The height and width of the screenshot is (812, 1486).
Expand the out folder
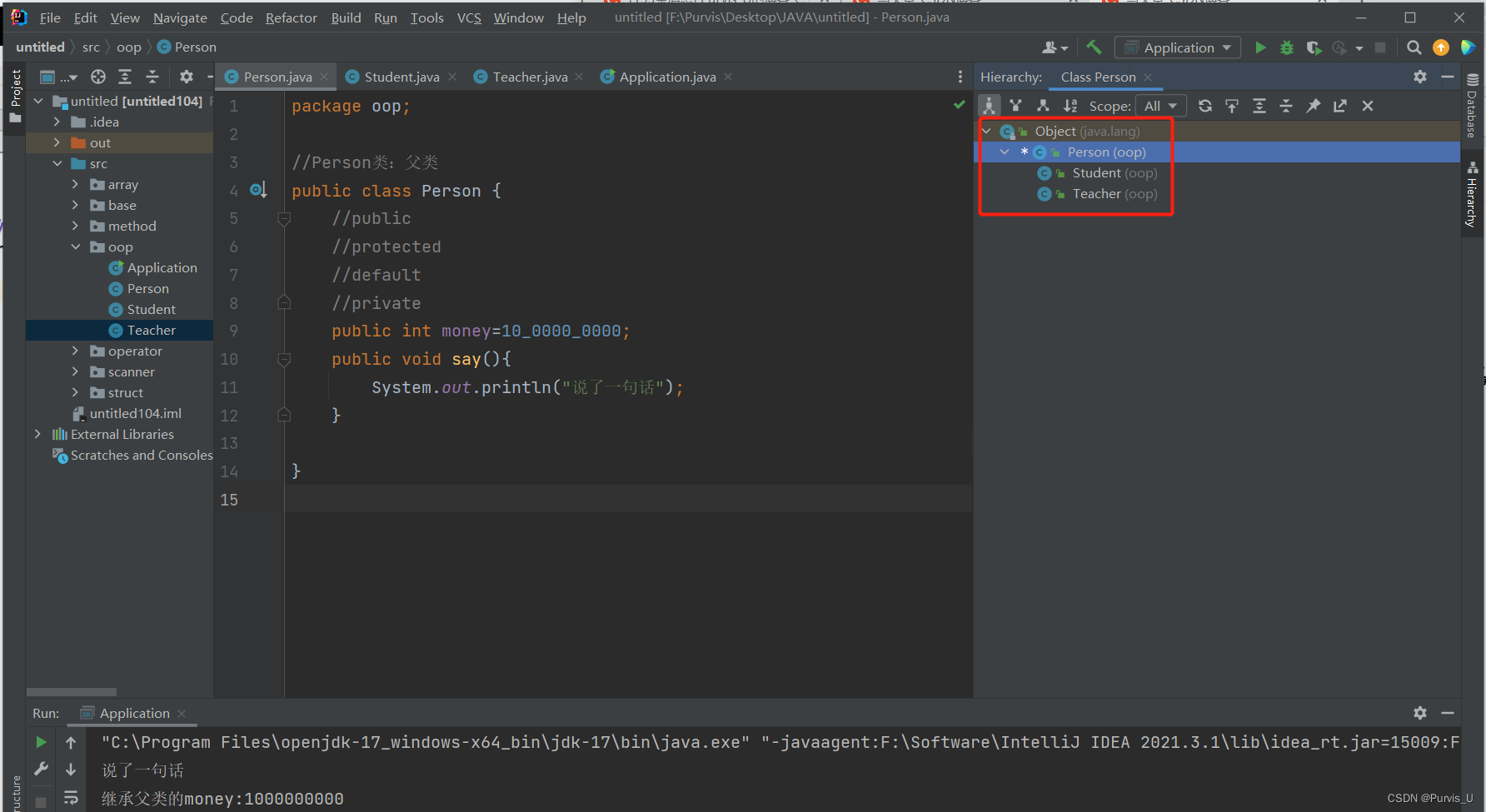click(57, 142)
